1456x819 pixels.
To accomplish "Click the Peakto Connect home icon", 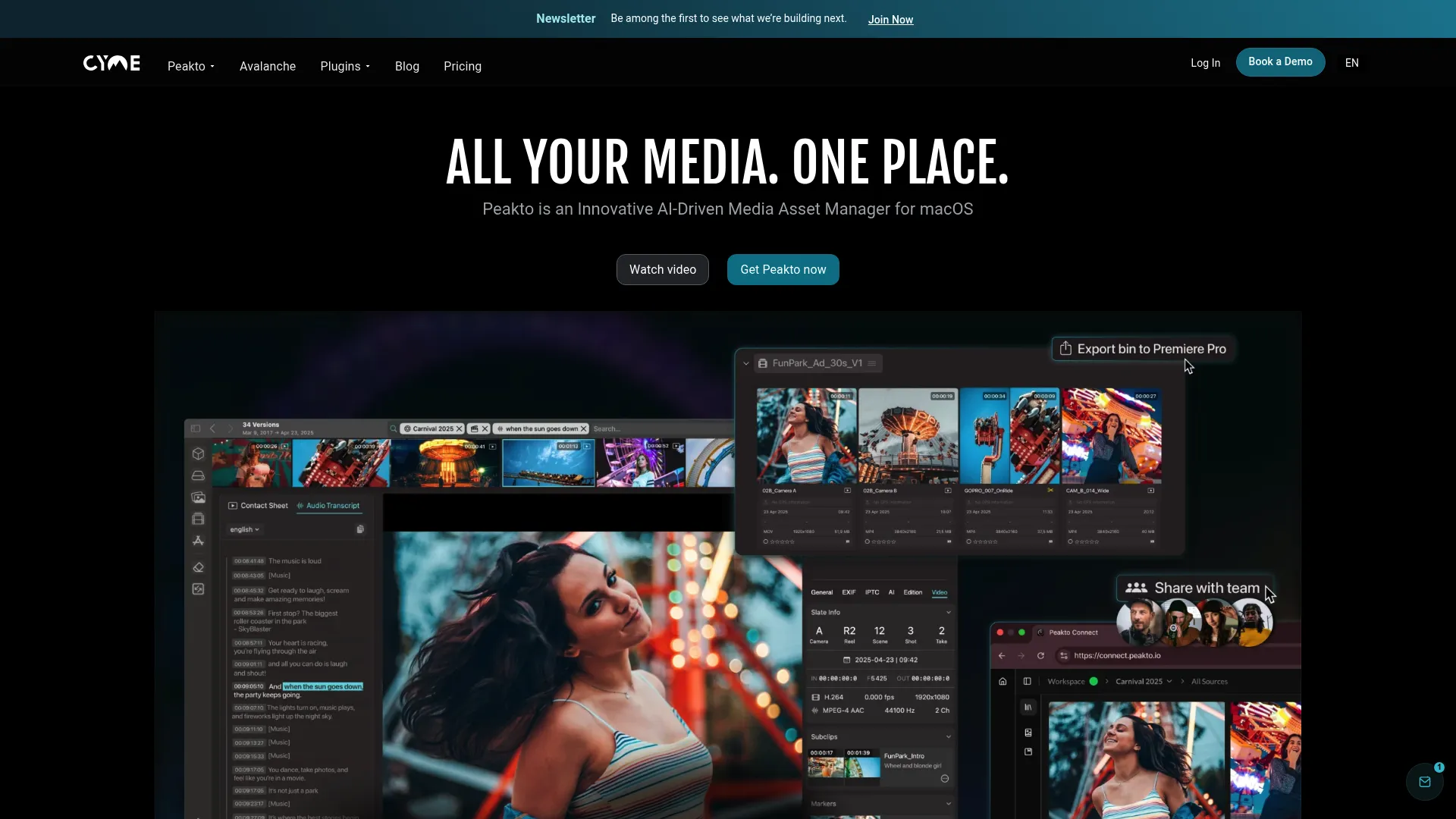I will (x=1003, y=681).
